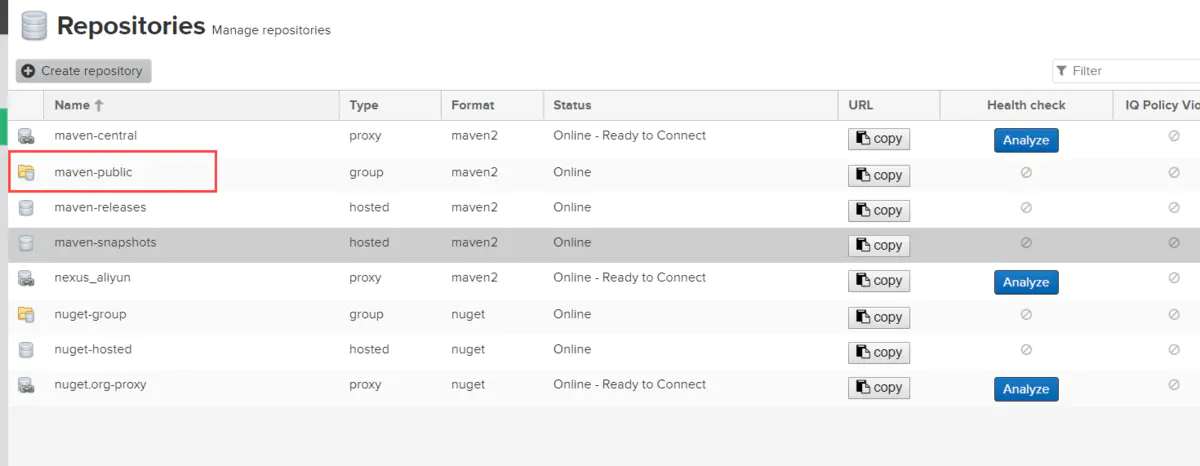
Task: Click the maven-central proxy repository icon
Action: click(x=26, y=136)
